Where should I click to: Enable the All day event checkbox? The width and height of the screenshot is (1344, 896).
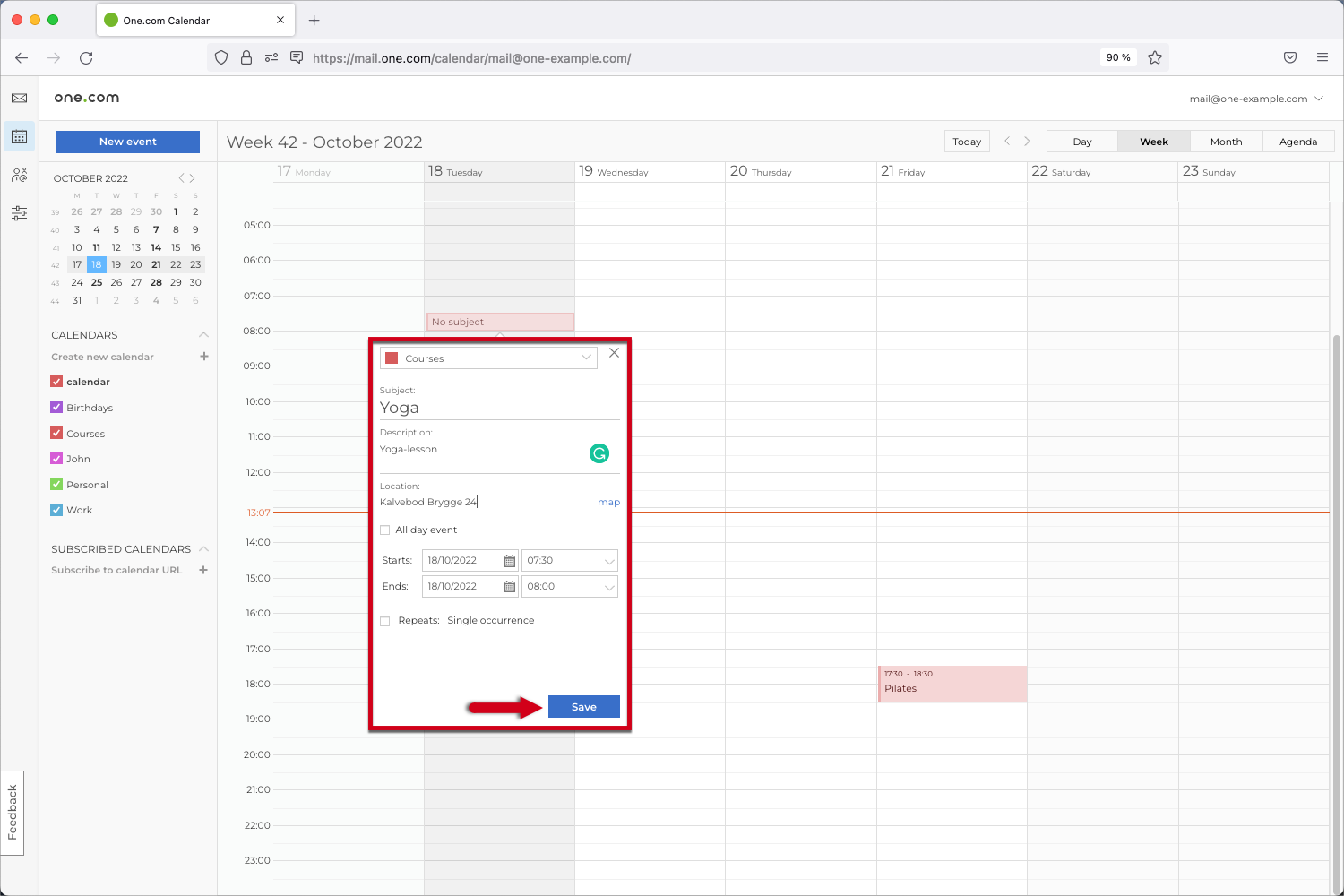point(385,530)
